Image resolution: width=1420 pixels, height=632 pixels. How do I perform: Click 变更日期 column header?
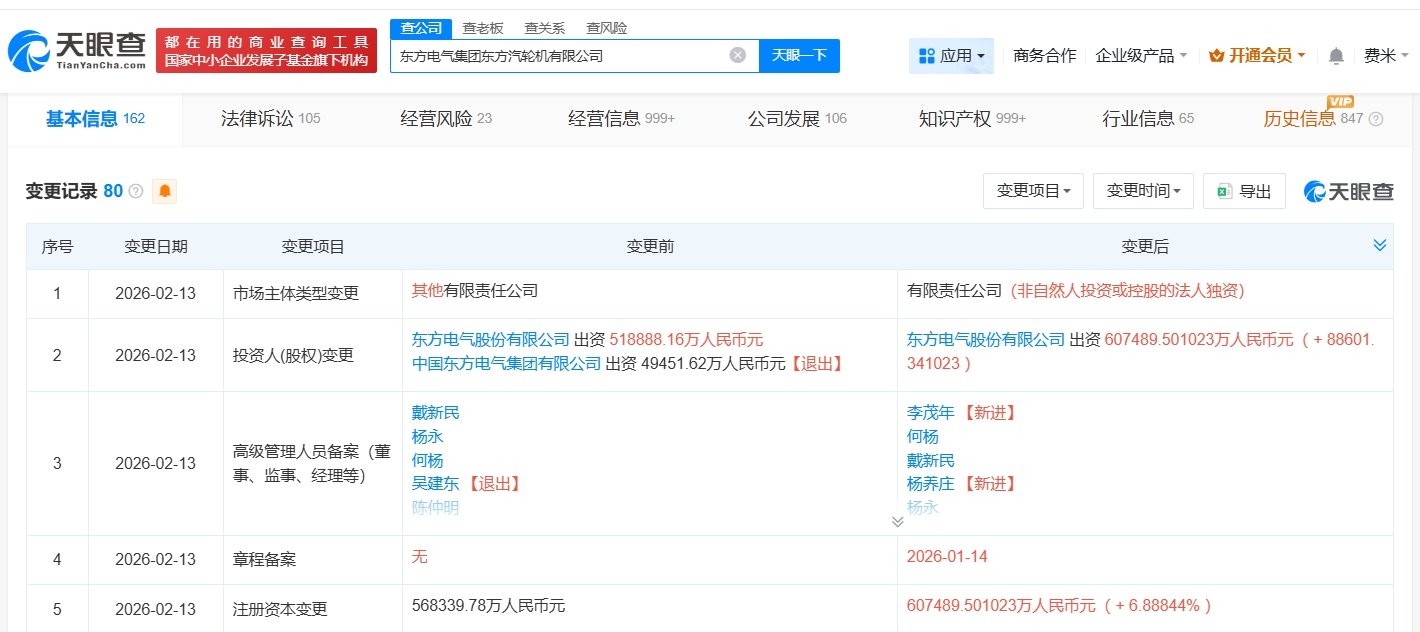tap(156, 247)
